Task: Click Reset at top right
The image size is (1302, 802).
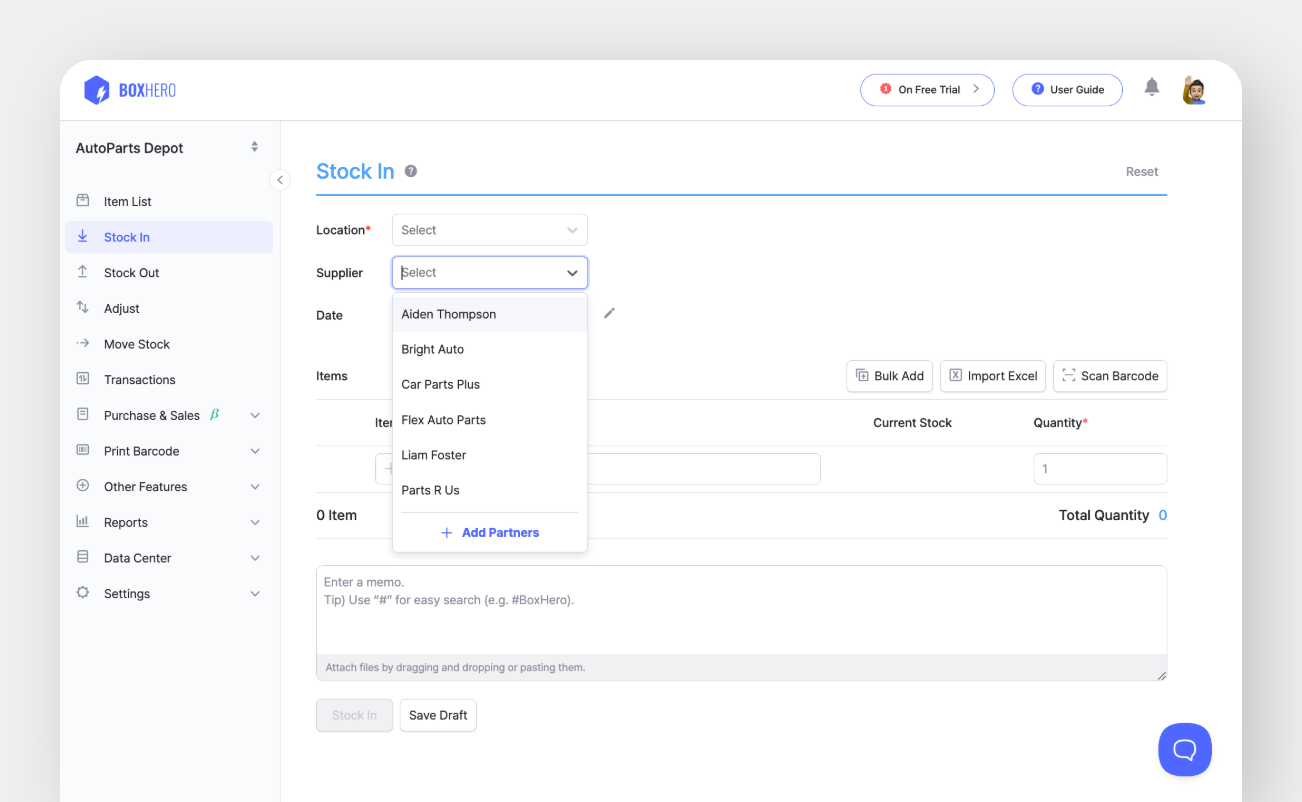Action: tap(1141, 172)
